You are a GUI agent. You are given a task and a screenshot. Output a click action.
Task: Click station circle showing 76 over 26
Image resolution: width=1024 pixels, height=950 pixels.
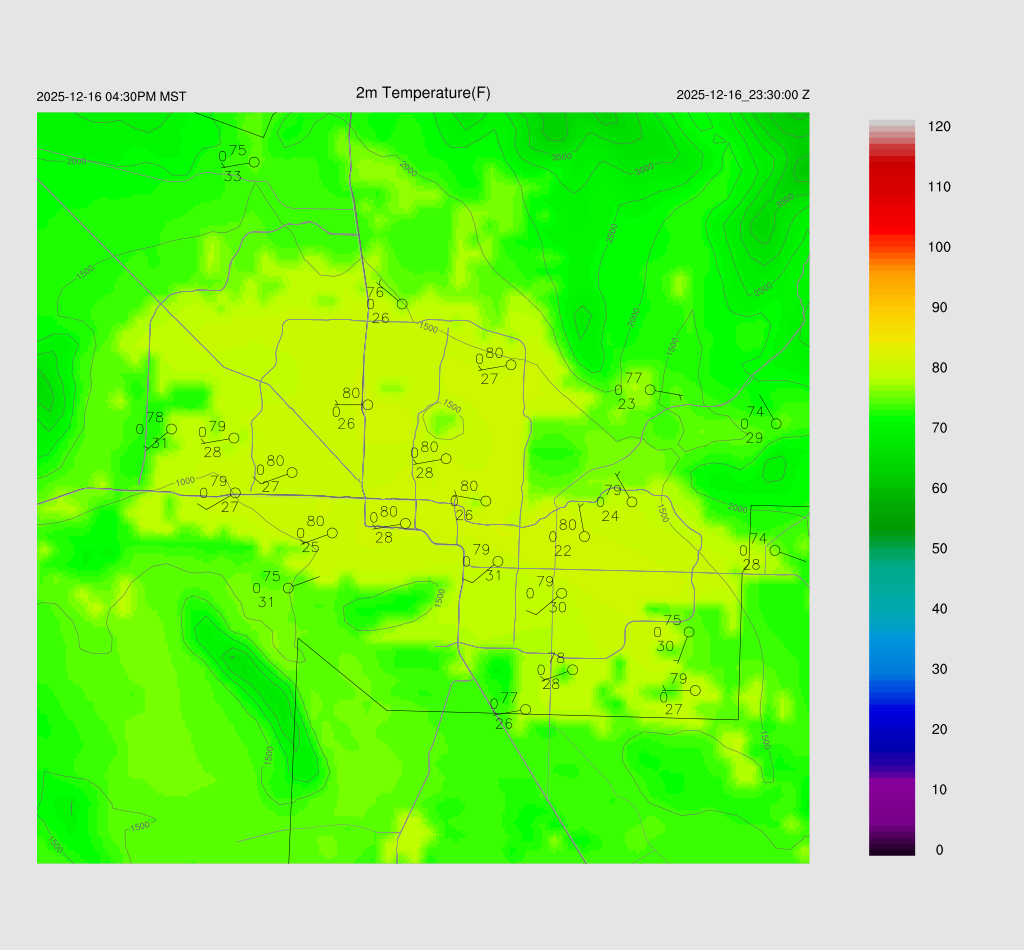[x=402, y=304]
